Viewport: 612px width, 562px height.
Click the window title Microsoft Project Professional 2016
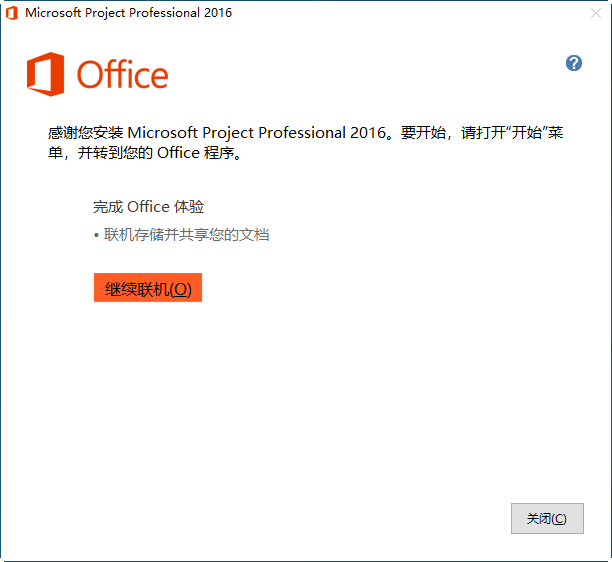(128, 13)
